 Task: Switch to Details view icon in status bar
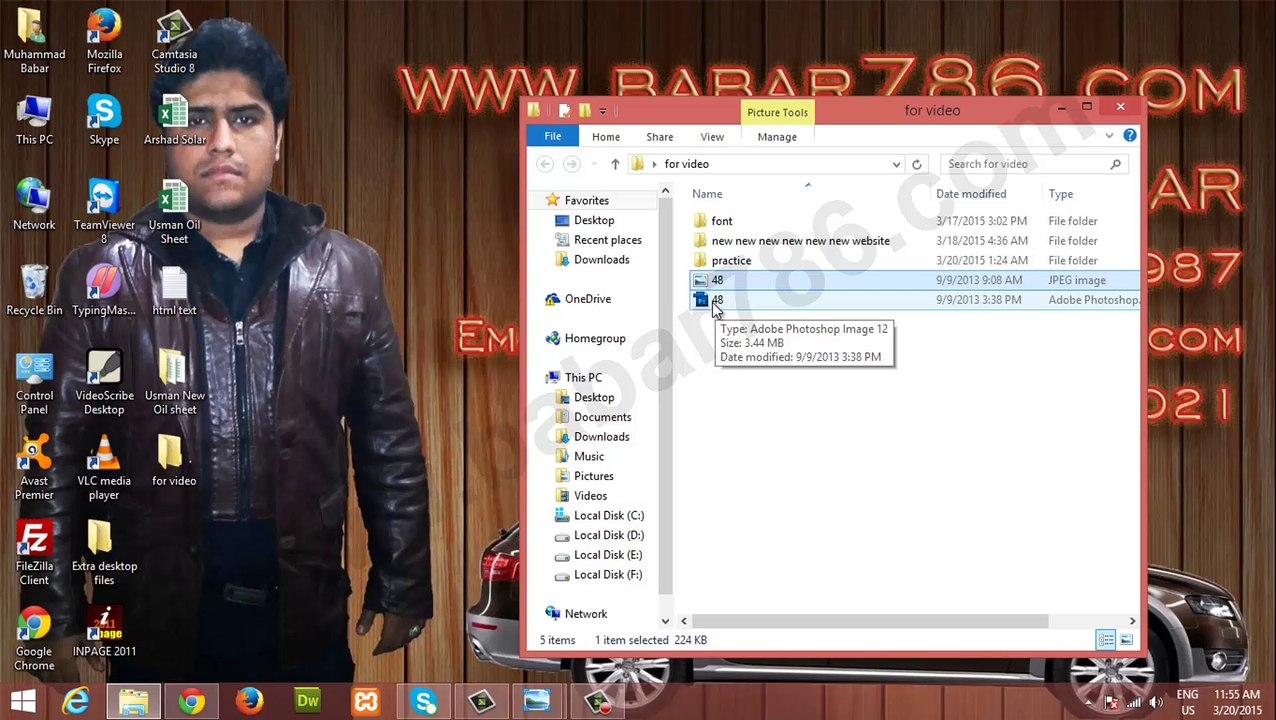(x=1106, y=640)
